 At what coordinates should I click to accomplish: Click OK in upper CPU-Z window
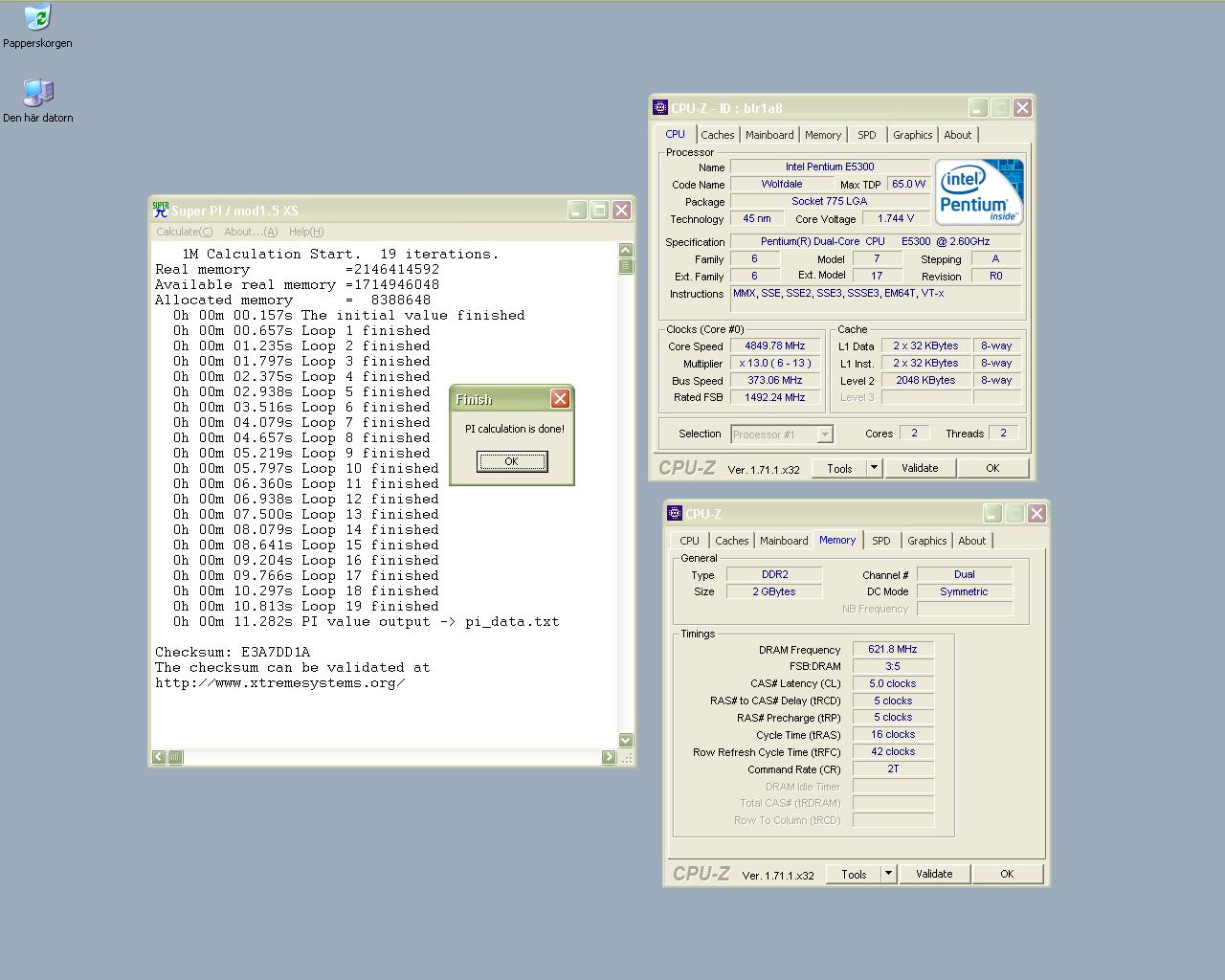(x=992, y=468)
